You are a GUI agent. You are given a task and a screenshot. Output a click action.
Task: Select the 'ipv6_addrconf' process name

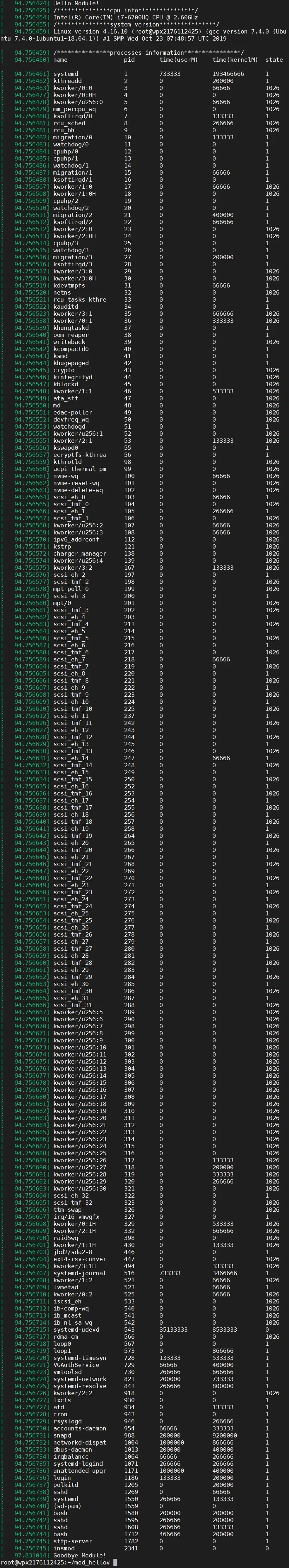[76, 539]
